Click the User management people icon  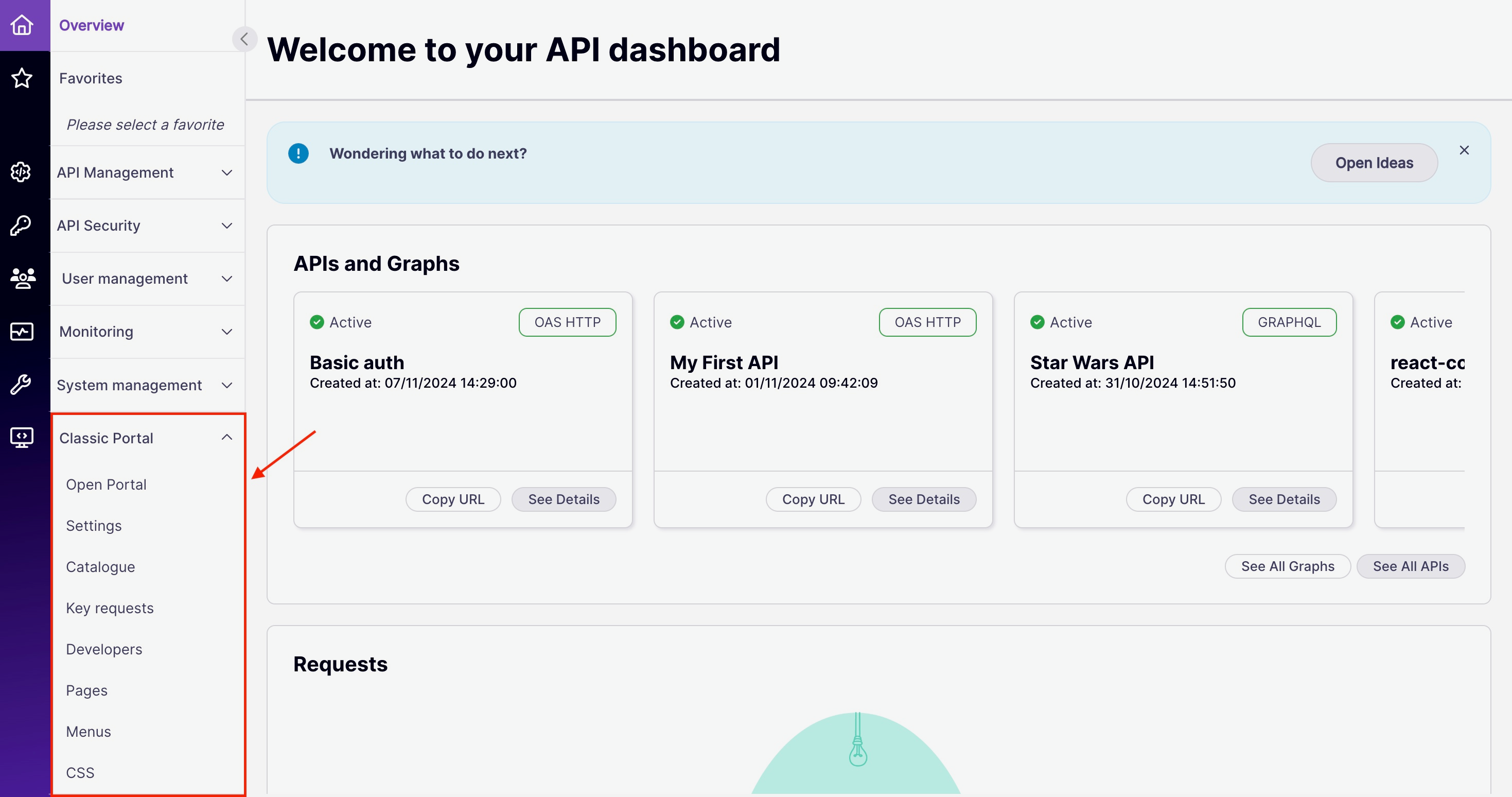click(x=22, y=279)
